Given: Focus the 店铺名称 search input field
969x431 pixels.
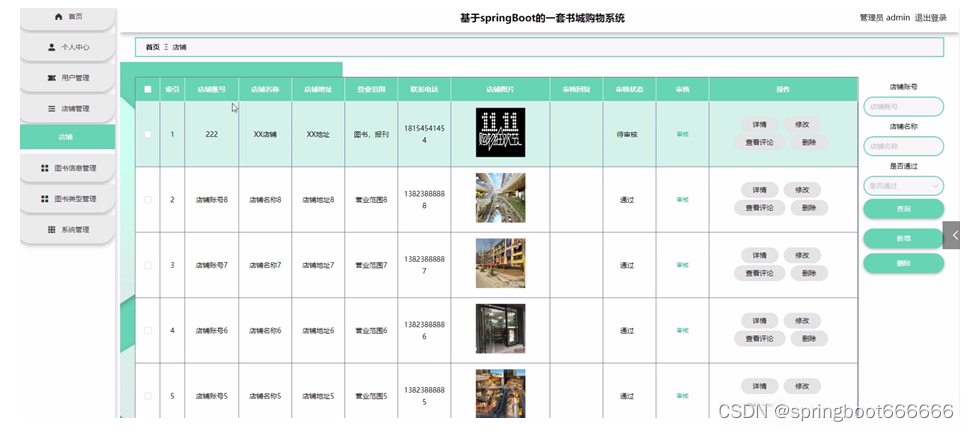Looking at the screenshot, I should pos(903,147).
